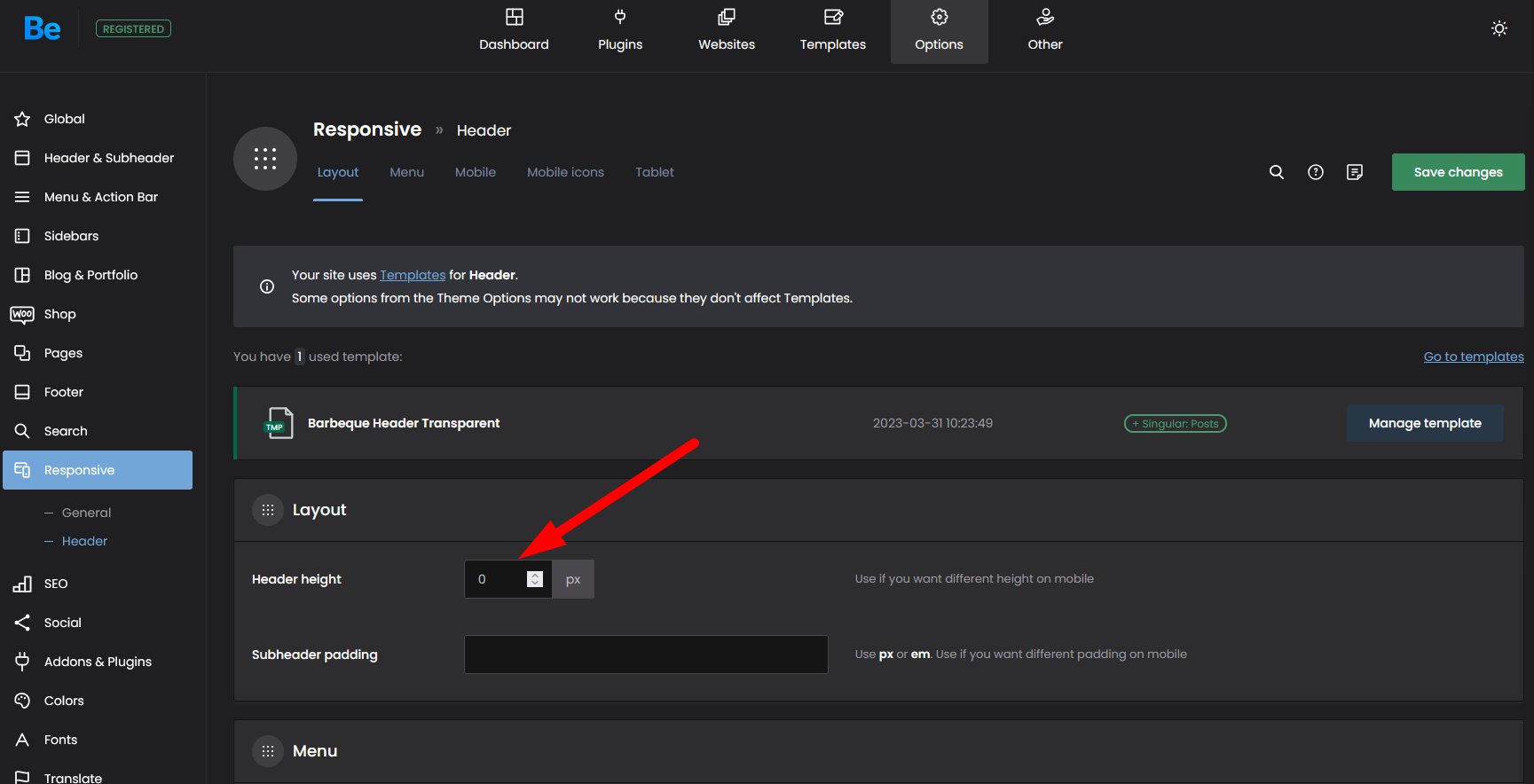Open the General subsection under Responsive

pos(86,513)
